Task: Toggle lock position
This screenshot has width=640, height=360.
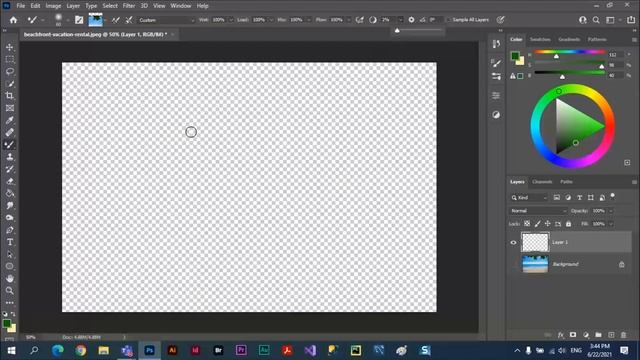Action: click(x=548, y=224)
